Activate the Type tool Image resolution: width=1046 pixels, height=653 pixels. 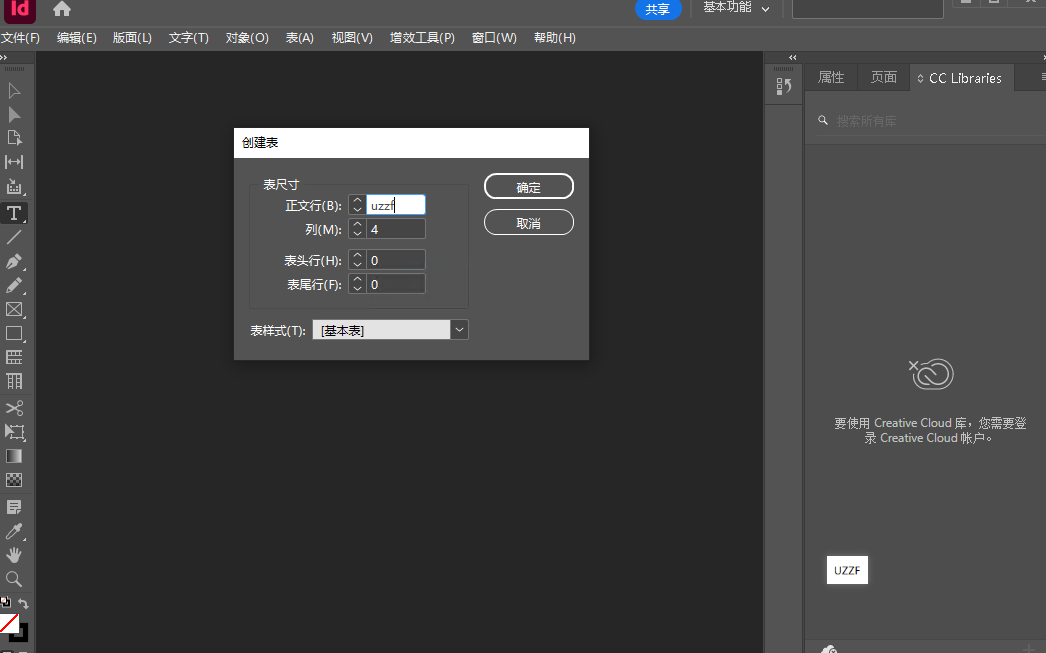point(14,213)
